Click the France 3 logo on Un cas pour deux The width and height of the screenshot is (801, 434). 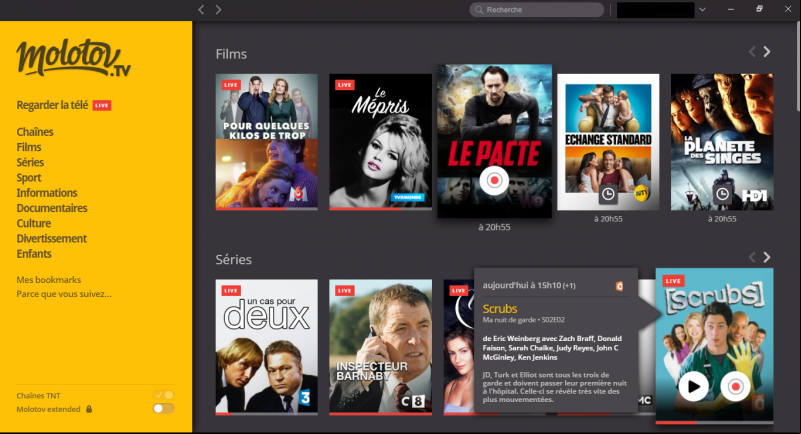305,397
